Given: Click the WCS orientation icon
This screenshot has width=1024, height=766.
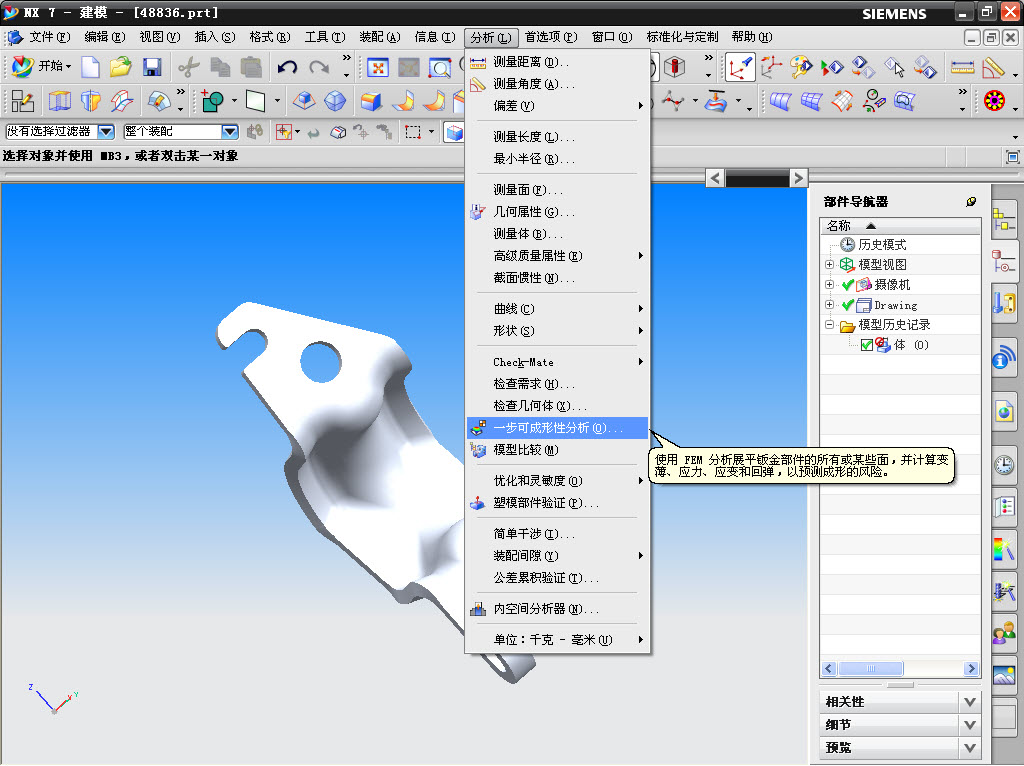Looking at the screenshot, I should click(x=740, y=67).
